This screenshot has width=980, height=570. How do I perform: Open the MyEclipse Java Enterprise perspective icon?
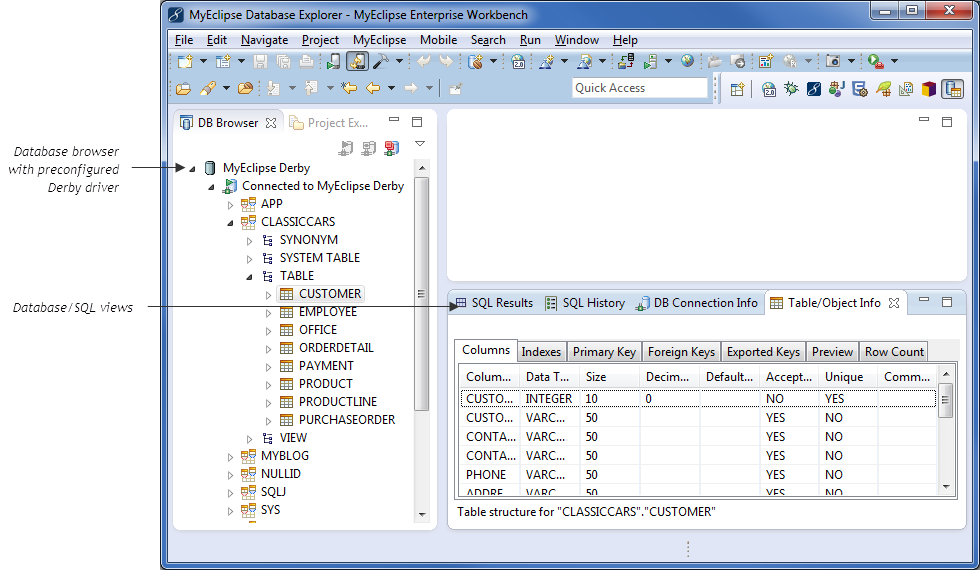click(x=814, y=89)
